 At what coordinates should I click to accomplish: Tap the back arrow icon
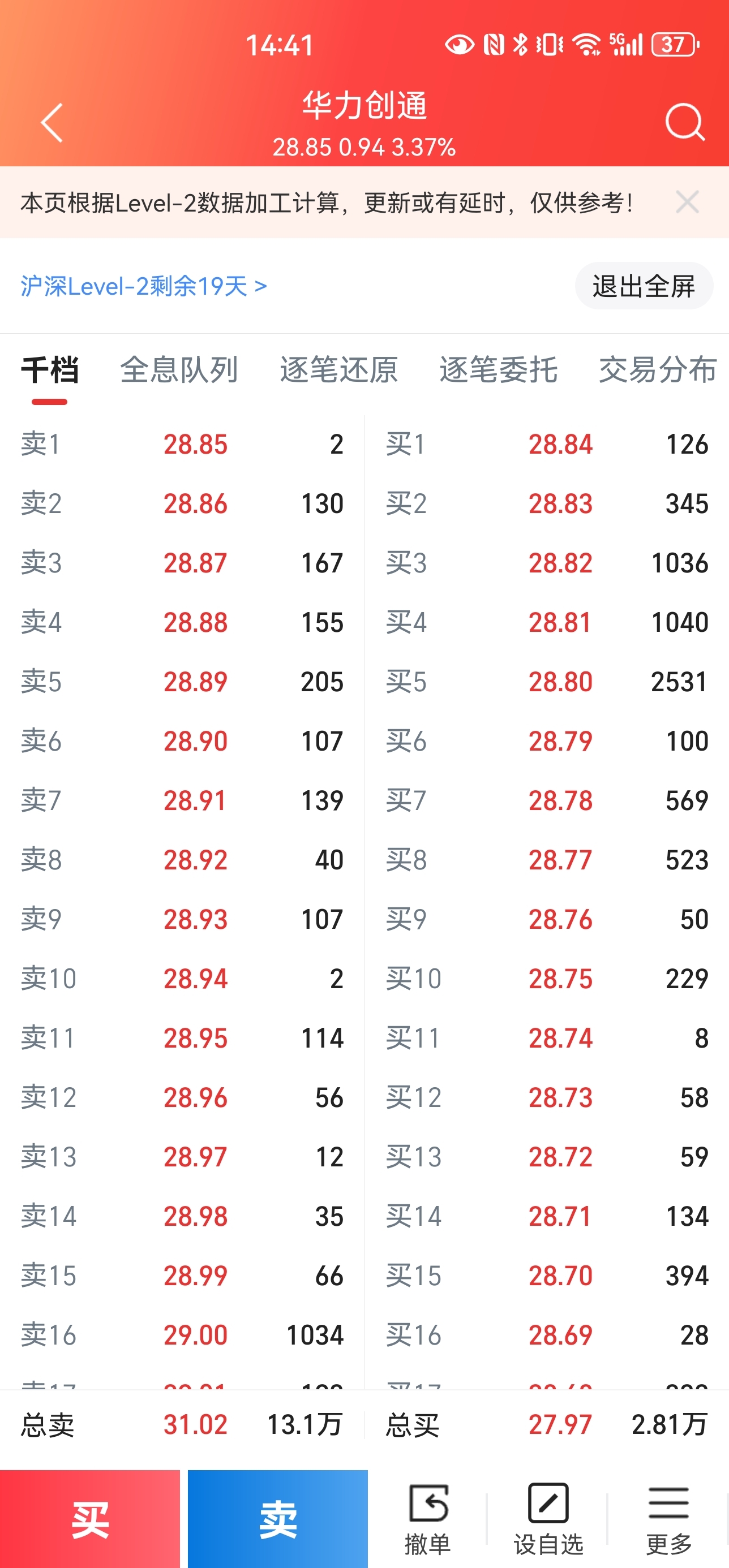(53, 122)
